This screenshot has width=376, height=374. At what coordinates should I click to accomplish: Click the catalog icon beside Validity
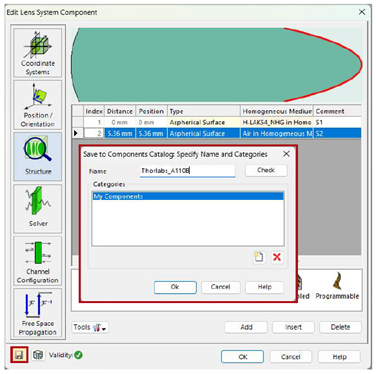[38, 355]
